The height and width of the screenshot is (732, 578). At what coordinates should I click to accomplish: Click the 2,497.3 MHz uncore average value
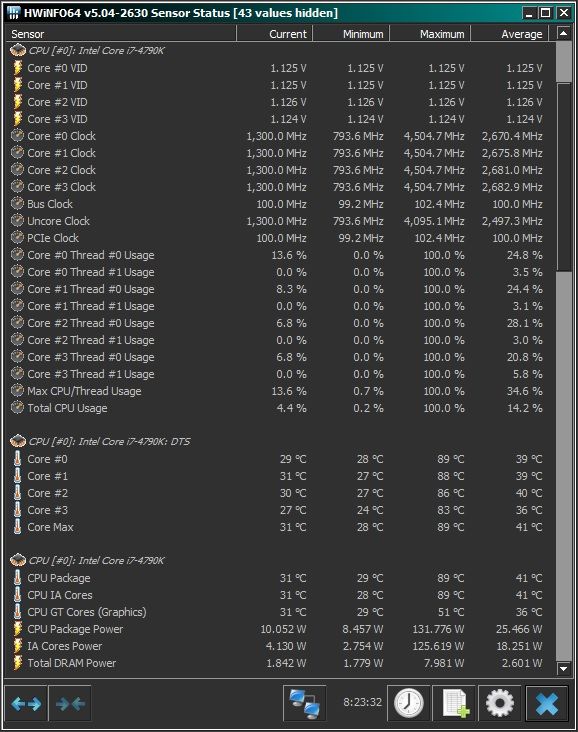coord(512,221)
